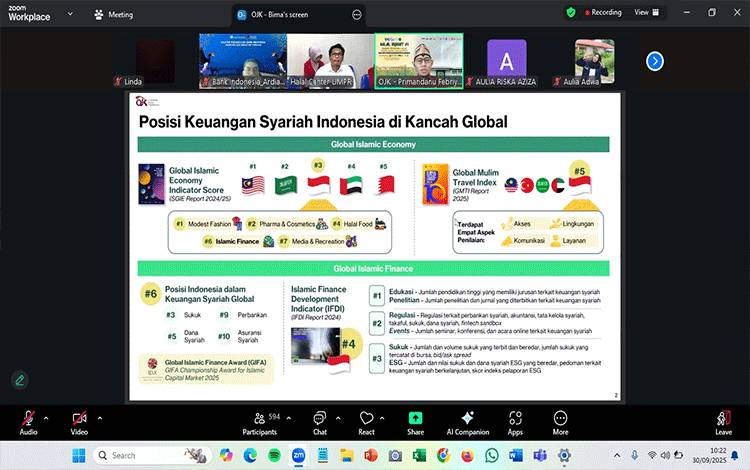Open File Explorer from the taskbar
Screen dimensions: 750x470
pyautogui.click(x=347, y=456)
